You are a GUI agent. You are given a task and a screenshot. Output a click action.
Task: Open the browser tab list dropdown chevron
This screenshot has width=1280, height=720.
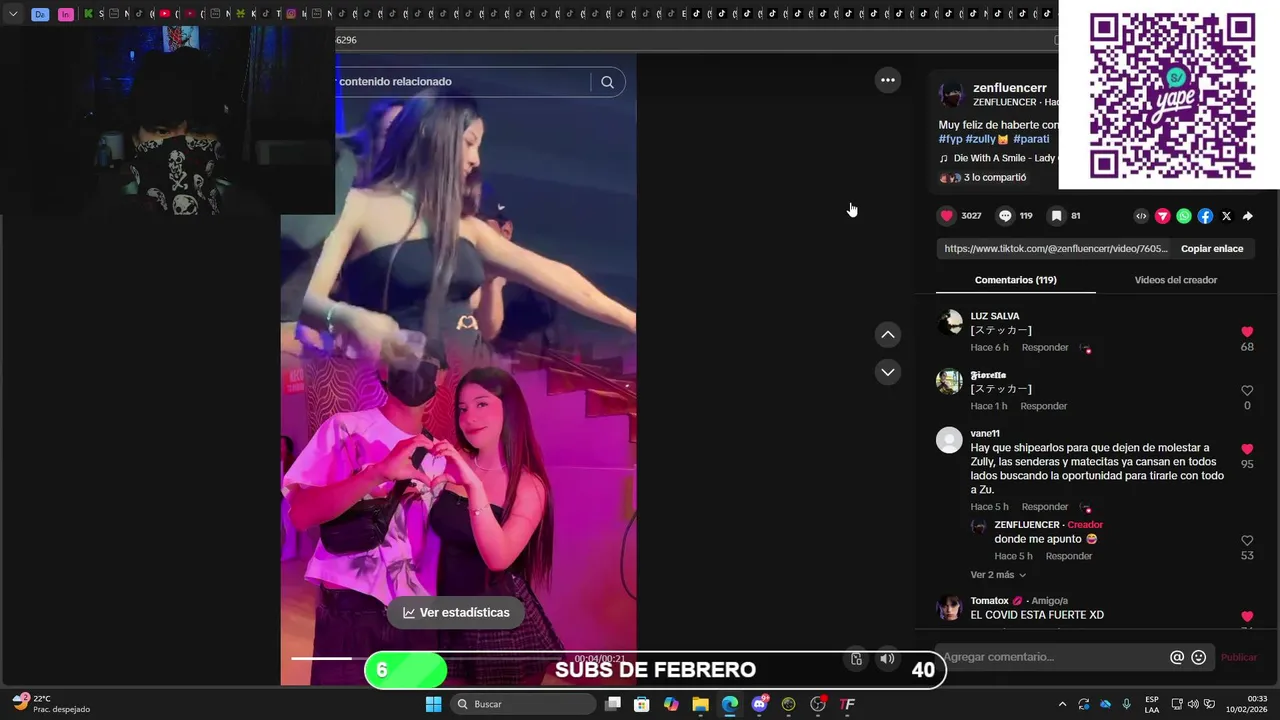tap(13, 14)
